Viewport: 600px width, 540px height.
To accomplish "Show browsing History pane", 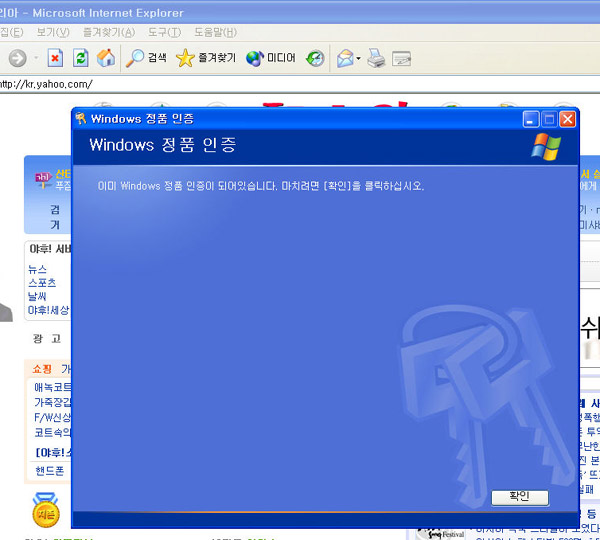I will pyautogui.click(x=315, y=58).
